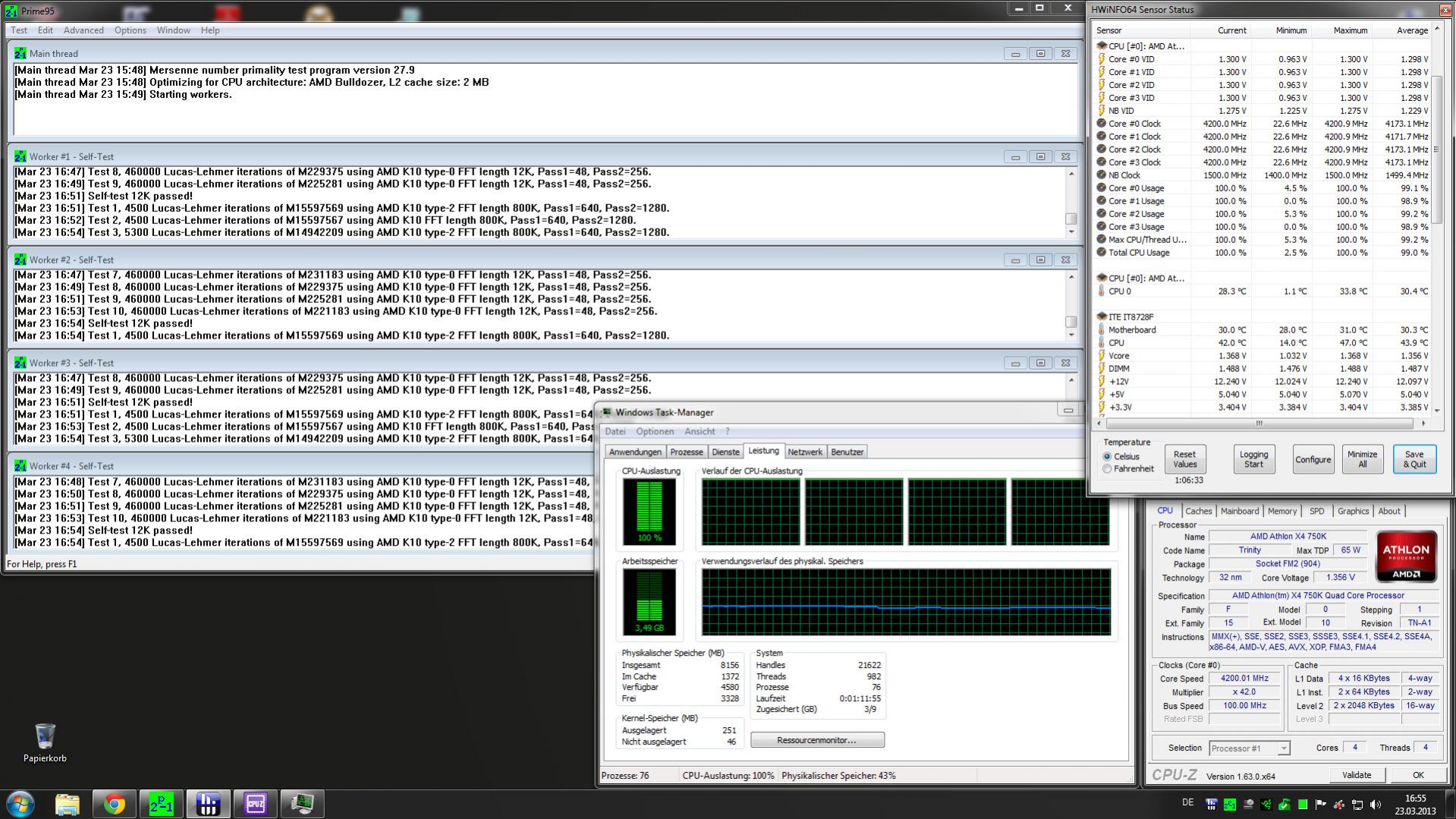Image resolution: width=1456 pixels, height=819 pixels.
Task: Switch to the Prozesse tab
Action: click(687, 452)
